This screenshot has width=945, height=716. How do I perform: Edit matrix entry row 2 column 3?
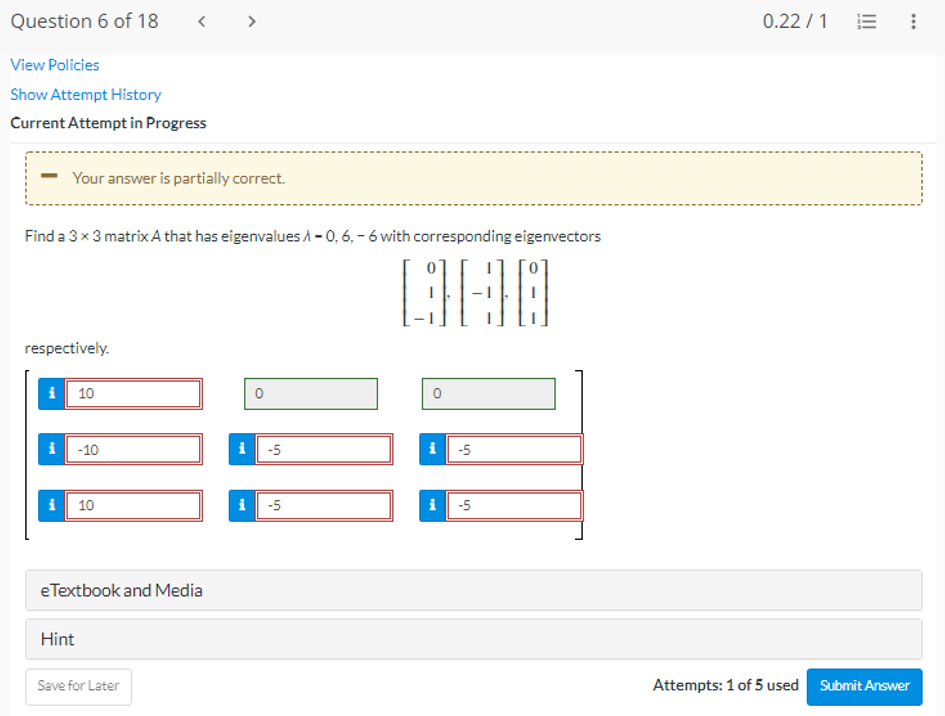coord(514,449)
